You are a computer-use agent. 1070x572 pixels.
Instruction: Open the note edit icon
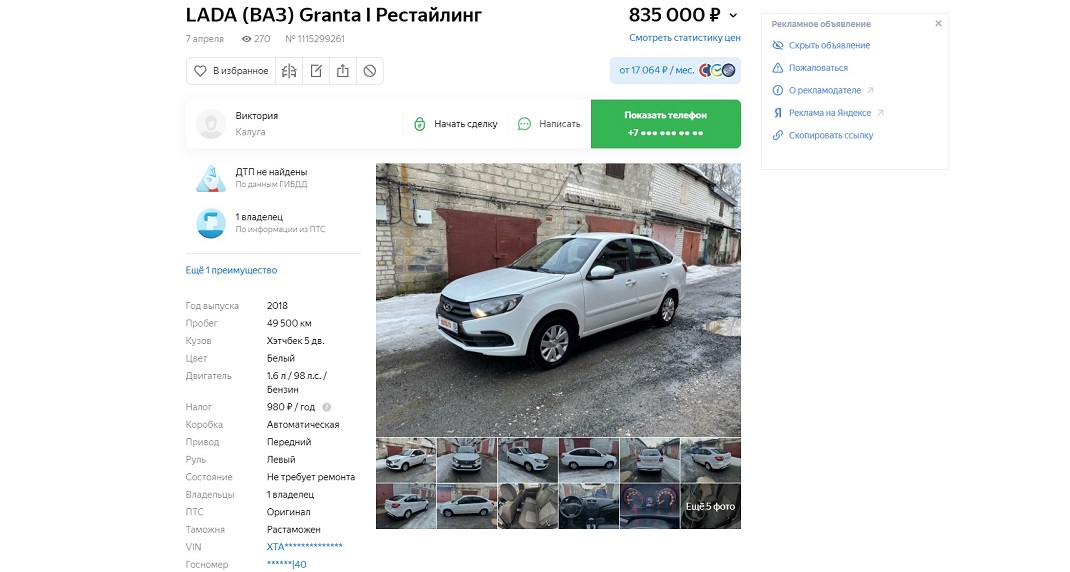click(x=316, y=71)
